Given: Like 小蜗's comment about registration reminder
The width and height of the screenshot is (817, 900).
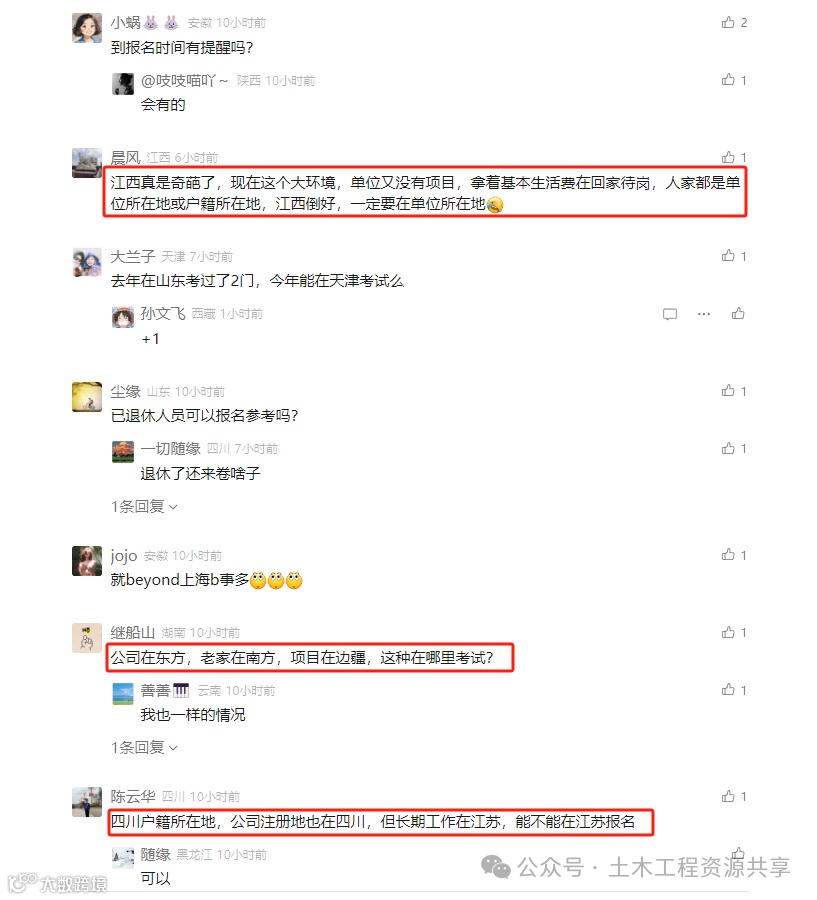Looking at the screenshot, I should [x=728, y=22].
